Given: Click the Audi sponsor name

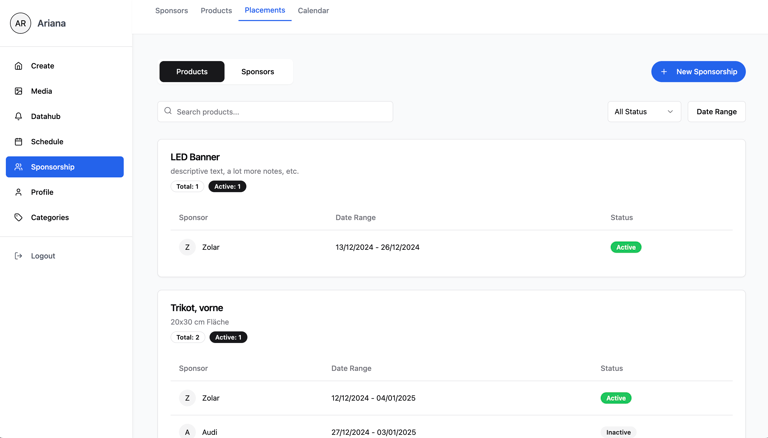Looking at the screenshot, I should (210, 432).
